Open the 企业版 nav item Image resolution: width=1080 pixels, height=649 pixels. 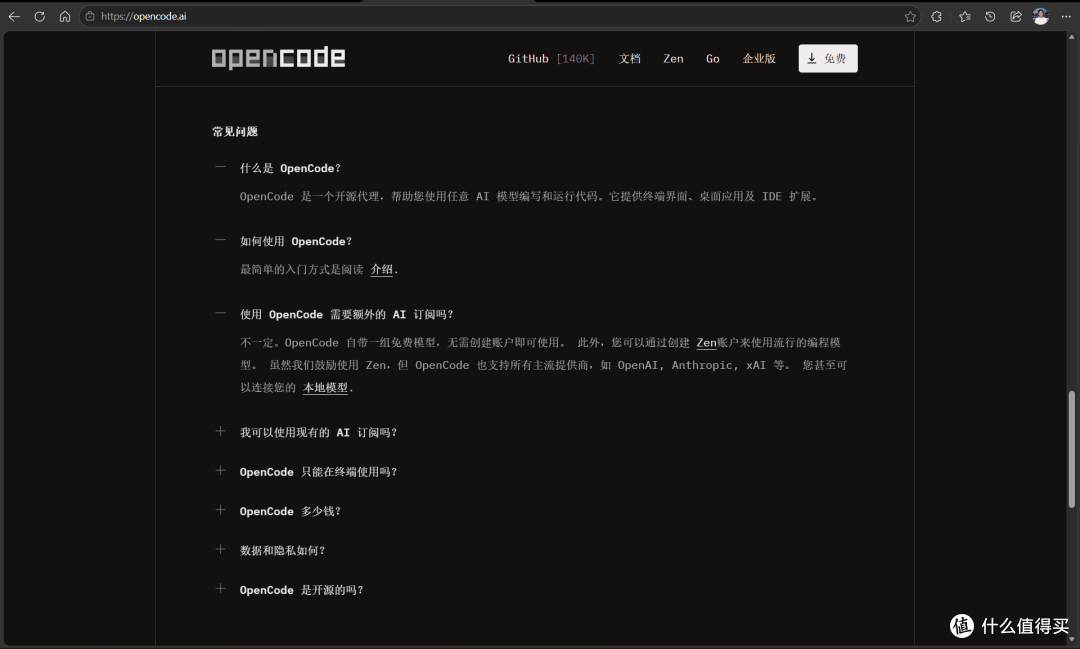(x=759, y=59)
